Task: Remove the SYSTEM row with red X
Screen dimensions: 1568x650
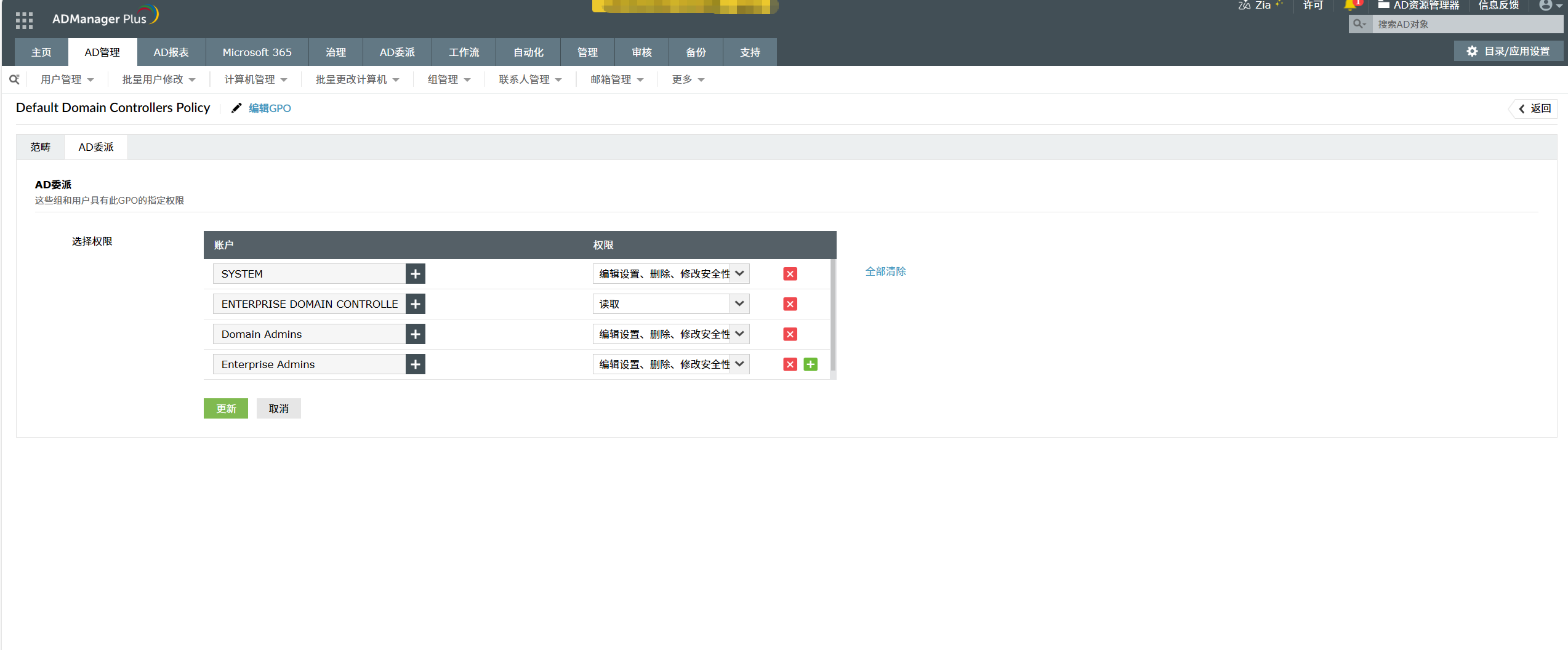Action: [790, 274]
